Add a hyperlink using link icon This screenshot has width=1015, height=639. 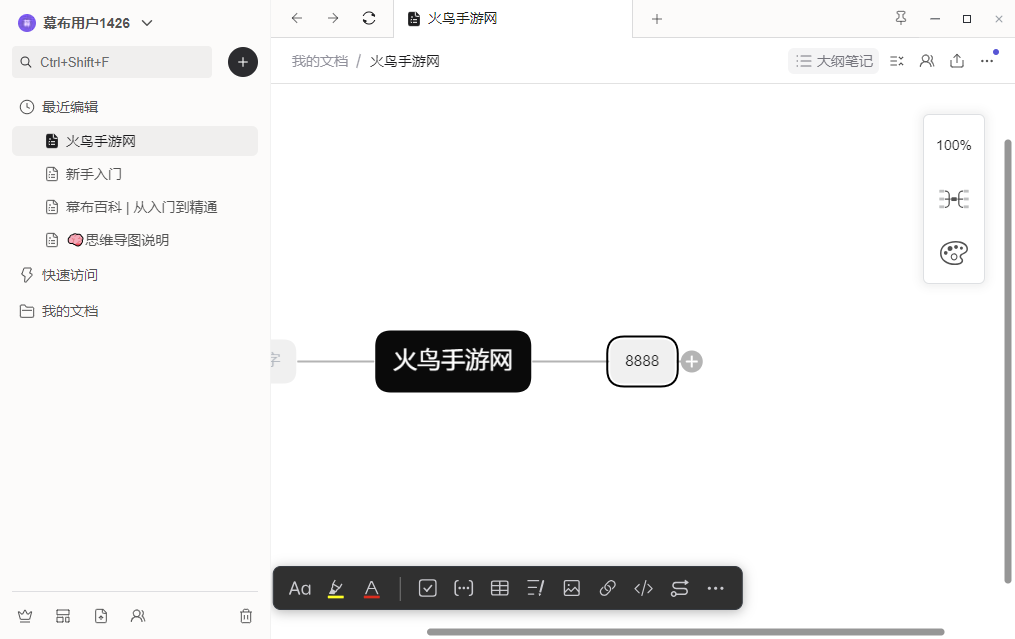click(x=607, y=588)
